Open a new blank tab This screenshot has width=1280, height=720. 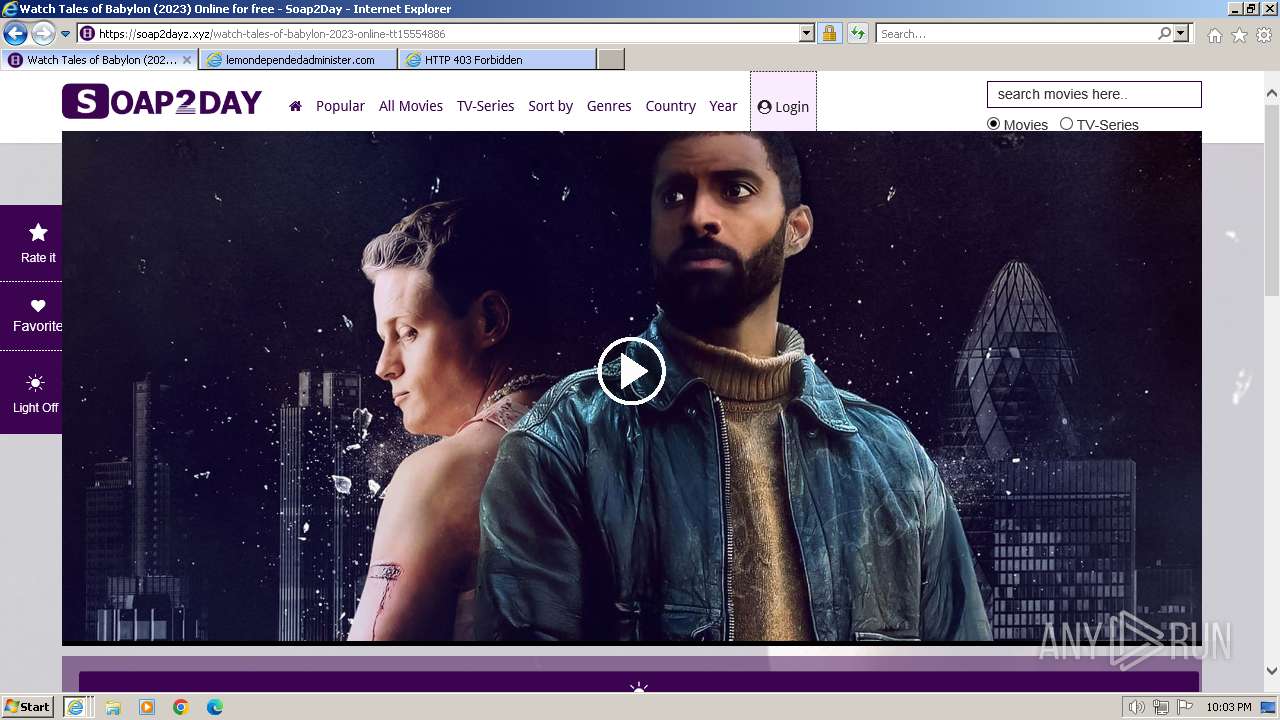pyautogui.click(x=611, y=60)
